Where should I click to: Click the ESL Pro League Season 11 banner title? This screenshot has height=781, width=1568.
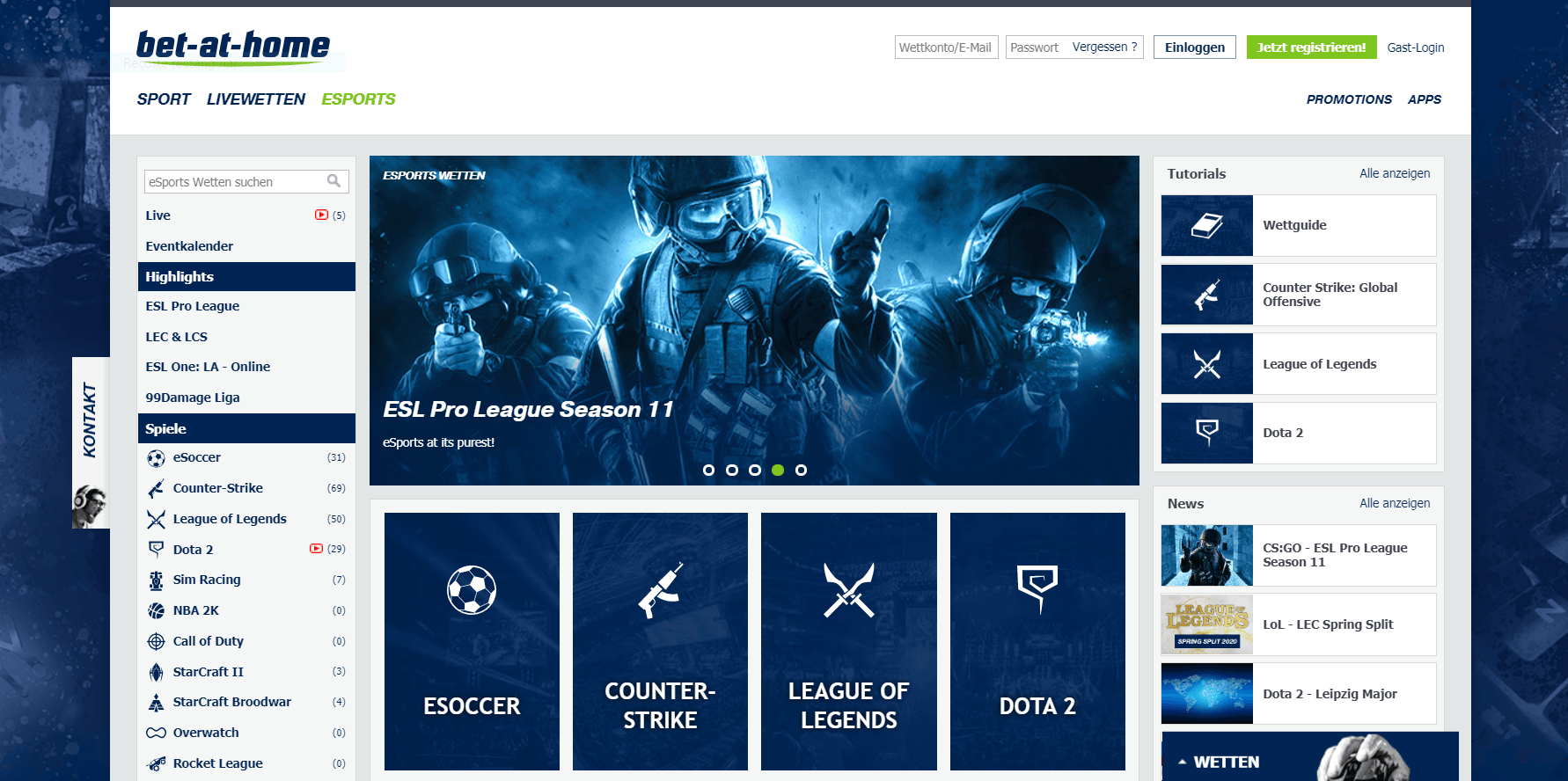[x=528, y=410]
